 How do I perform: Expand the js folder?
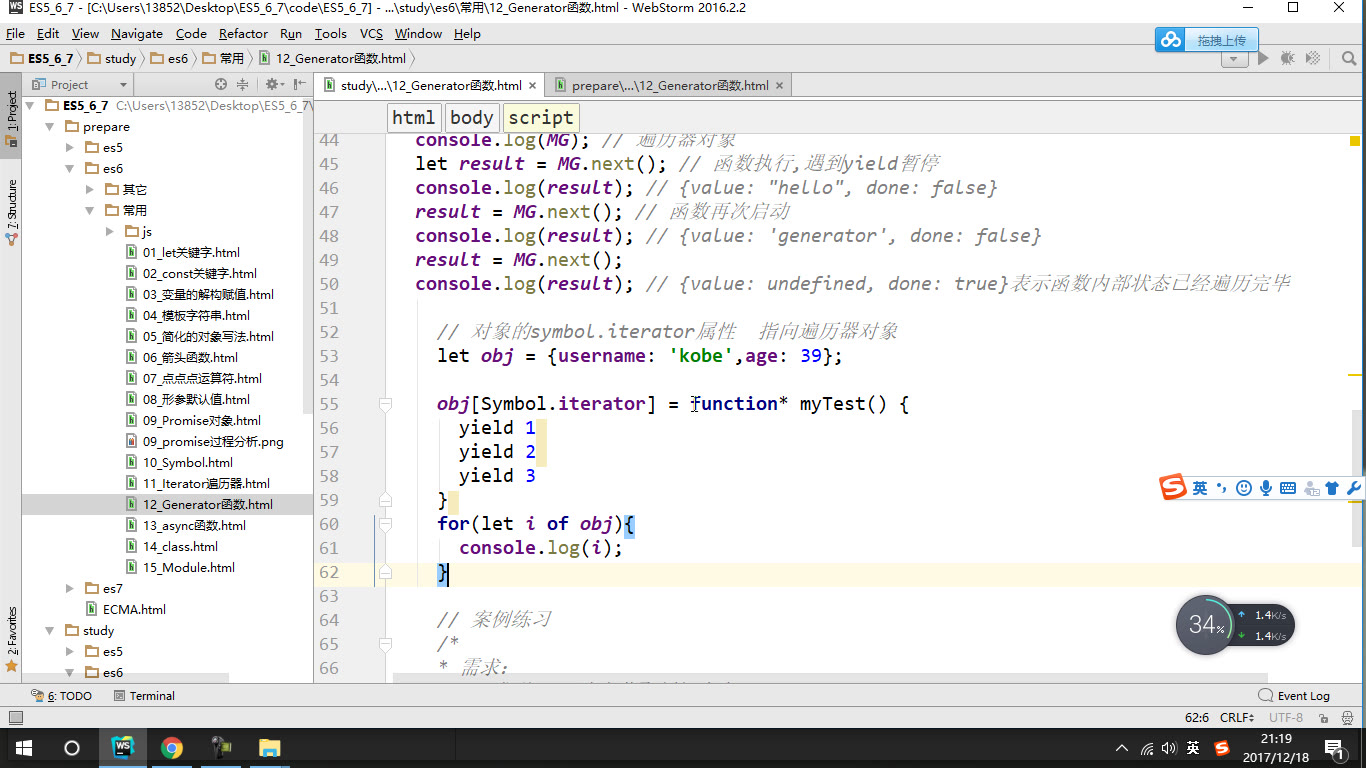click(110, 232)
